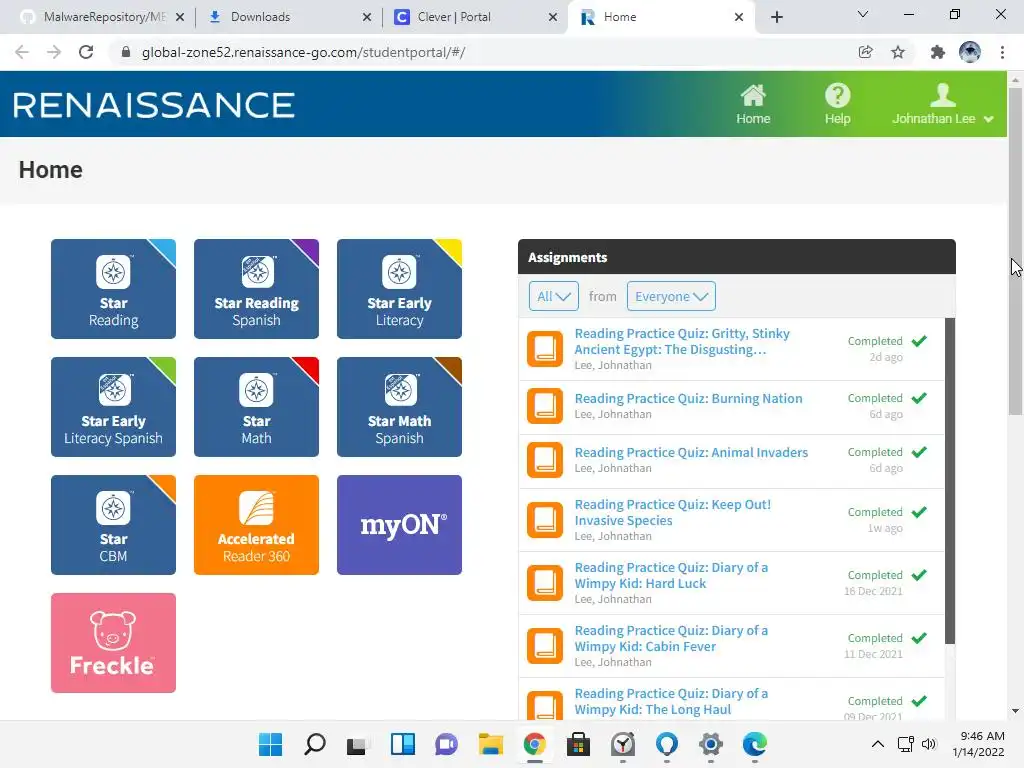Launch the Star Math tile
Image resolution: width=1024 pixels, height=768 pixels.
pos(256,407)
